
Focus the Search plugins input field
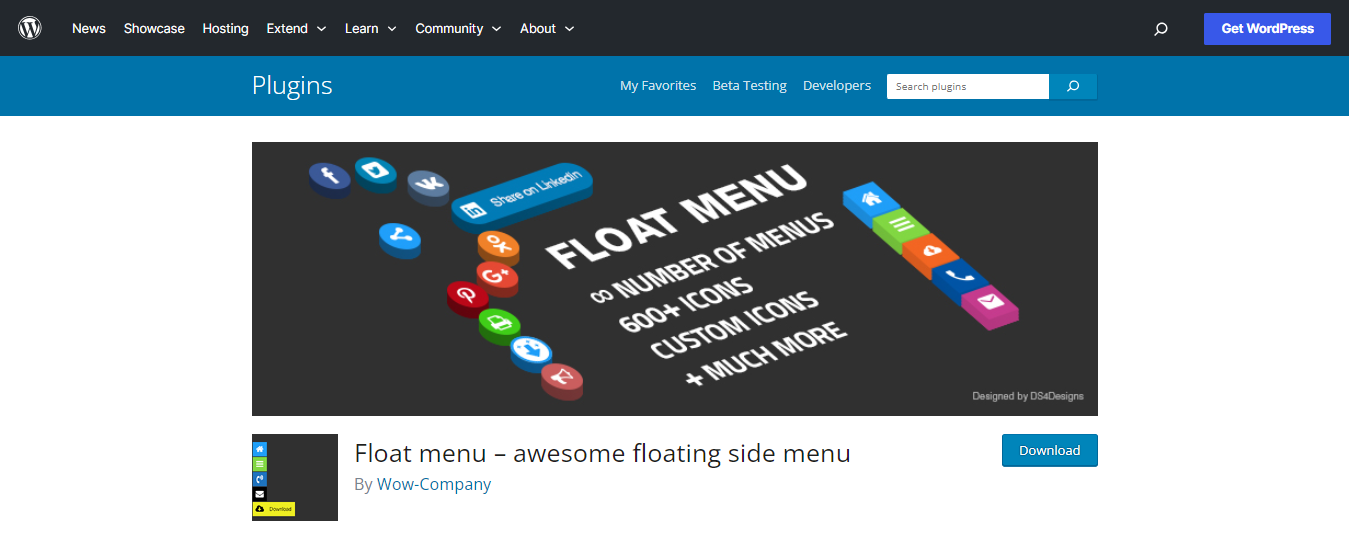coord(968,86)
